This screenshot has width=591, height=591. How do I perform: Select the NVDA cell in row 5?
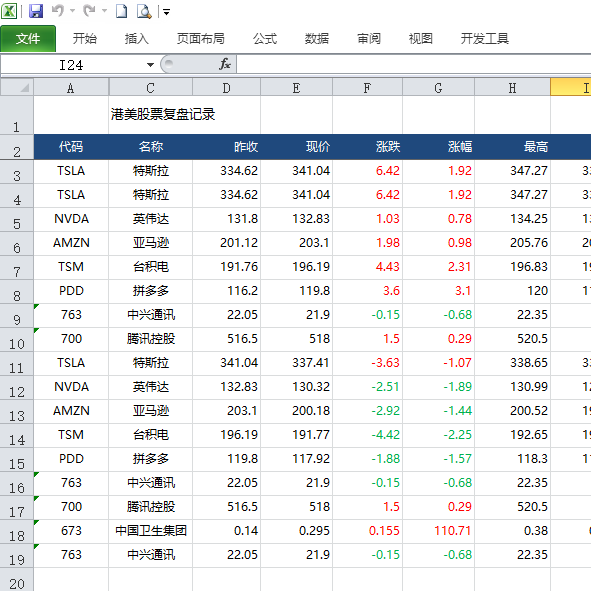click(x=71, y=219)
